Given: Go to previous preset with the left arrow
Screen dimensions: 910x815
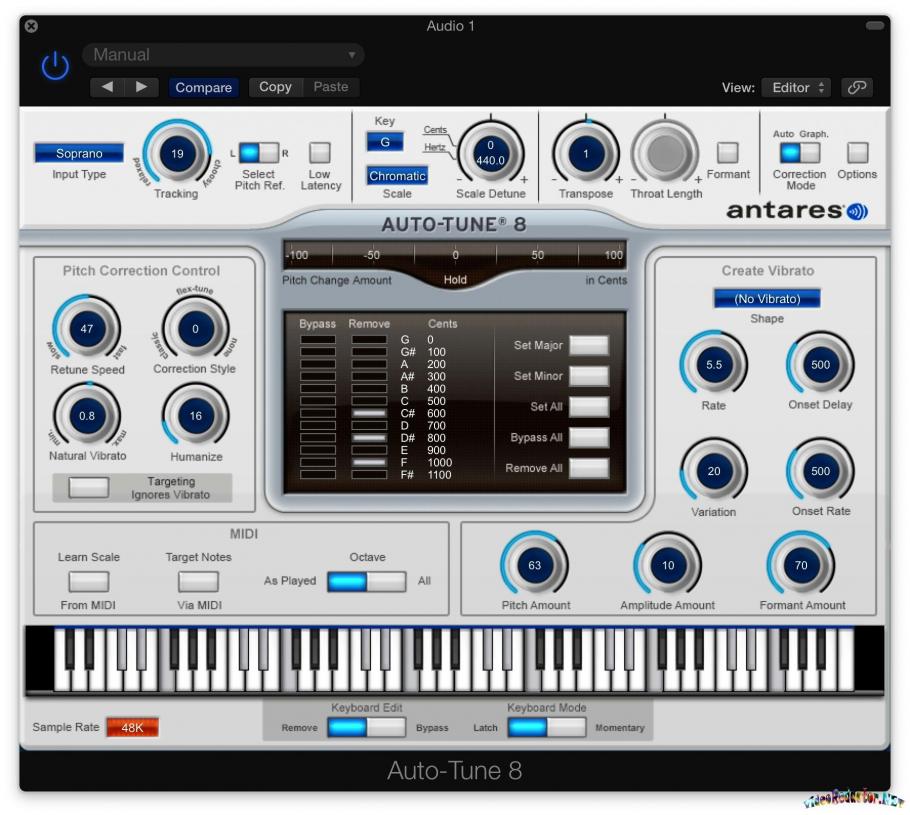Looking at the screenshot, I should pyautogui.click(x=107, y=87).
